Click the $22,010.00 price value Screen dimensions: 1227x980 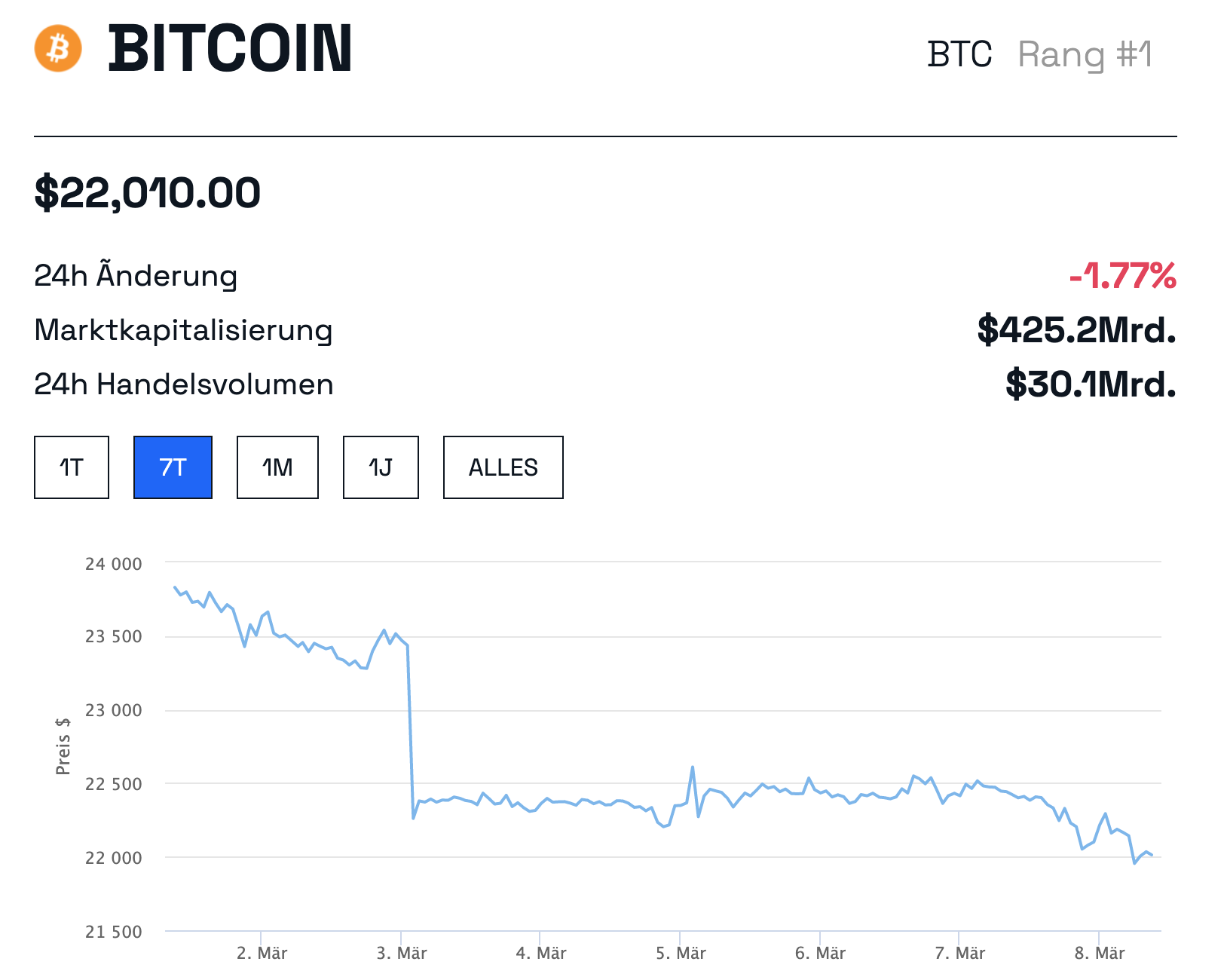pyautogui.click(x=148, y=192)
